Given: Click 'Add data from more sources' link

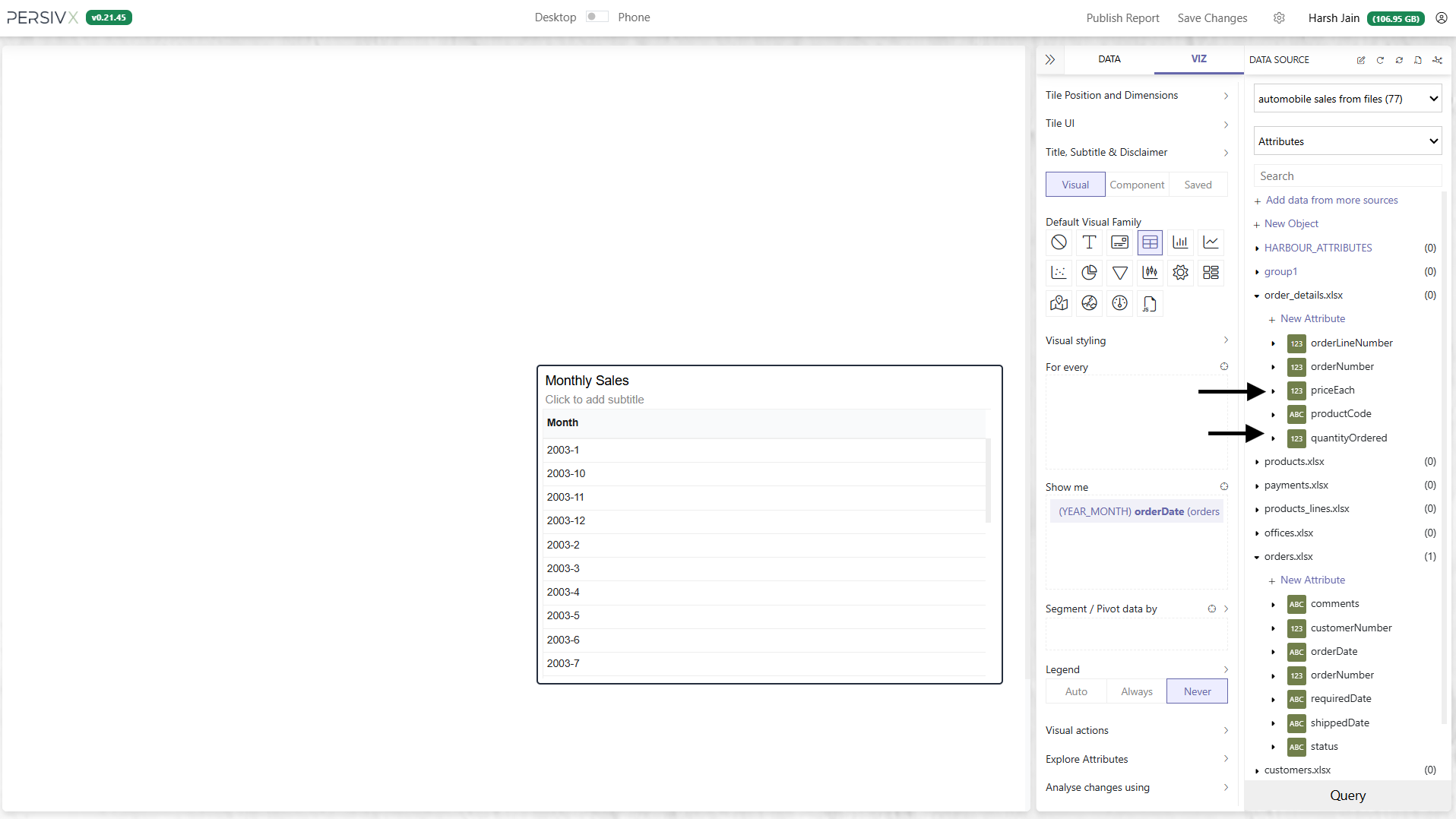Looking at the screenshot, I should pos(1331,200).
